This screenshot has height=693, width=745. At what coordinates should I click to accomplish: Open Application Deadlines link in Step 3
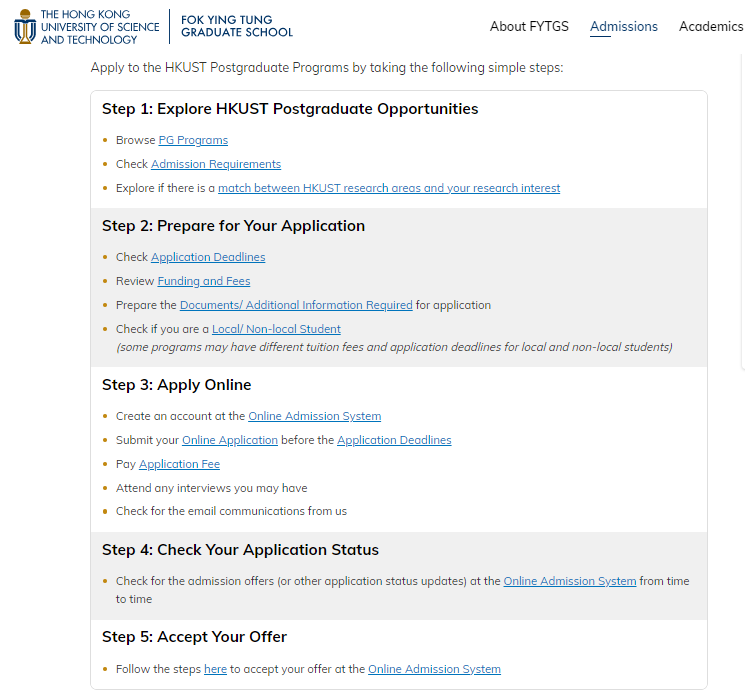point(394,440)
